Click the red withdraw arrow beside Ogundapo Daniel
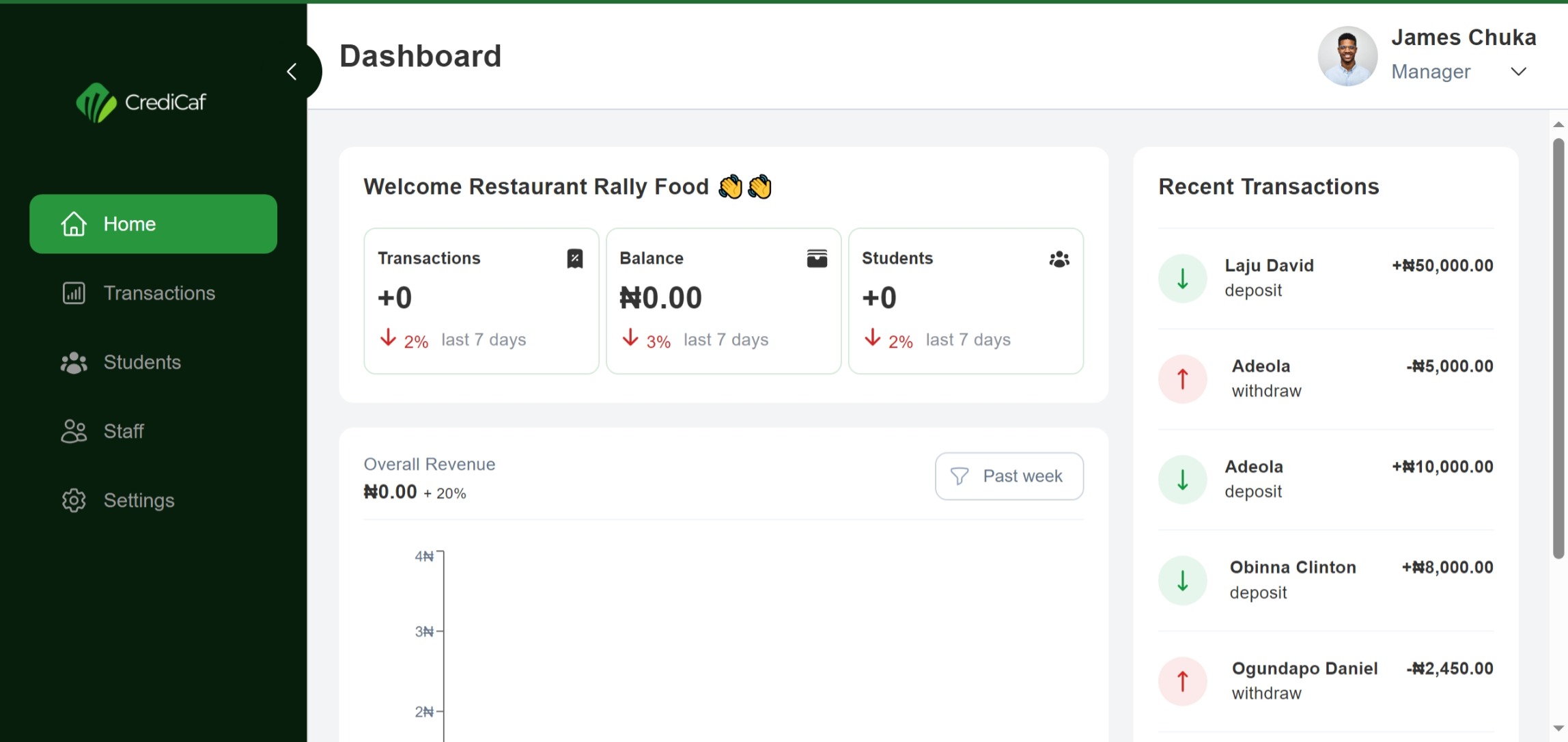 pos(1183,681)
